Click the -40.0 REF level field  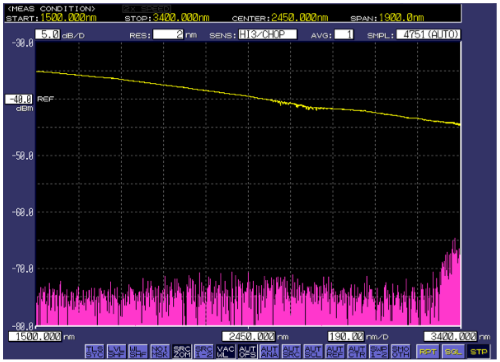click(19, 99)
